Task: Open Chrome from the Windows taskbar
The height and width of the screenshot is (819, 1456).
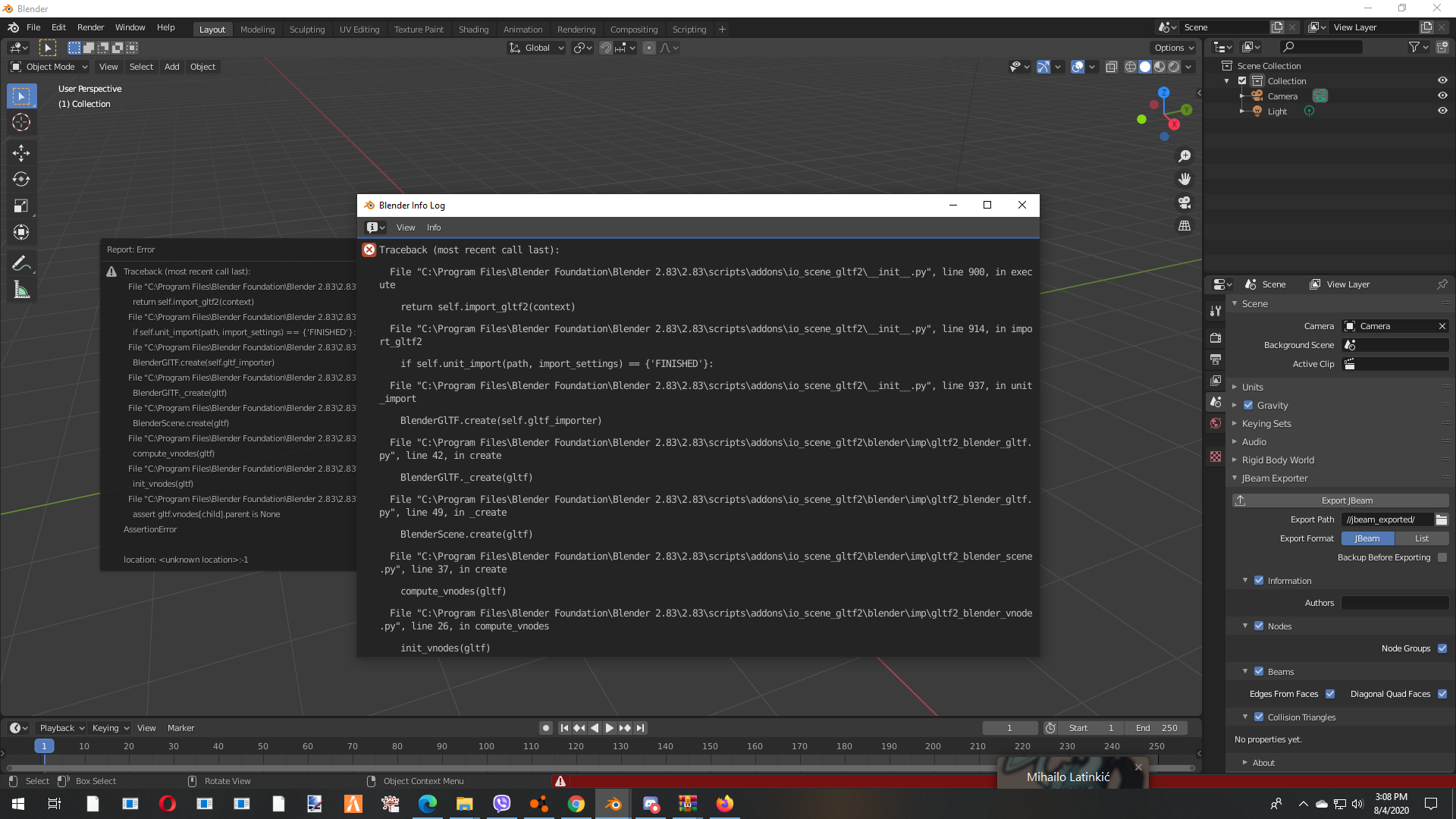Action: (576, 804)
